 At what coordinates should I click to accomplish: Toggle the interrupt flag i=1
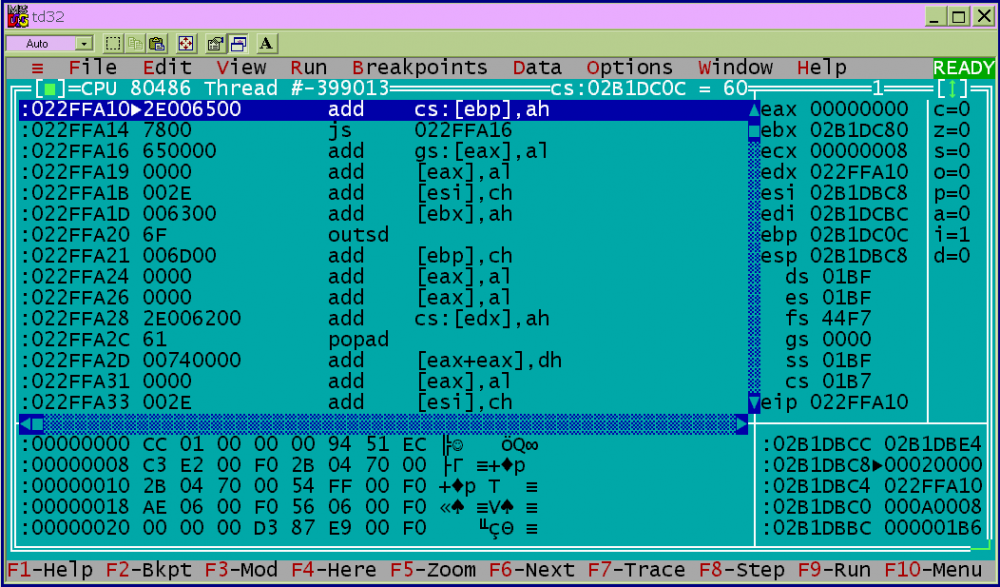(951, 235)
